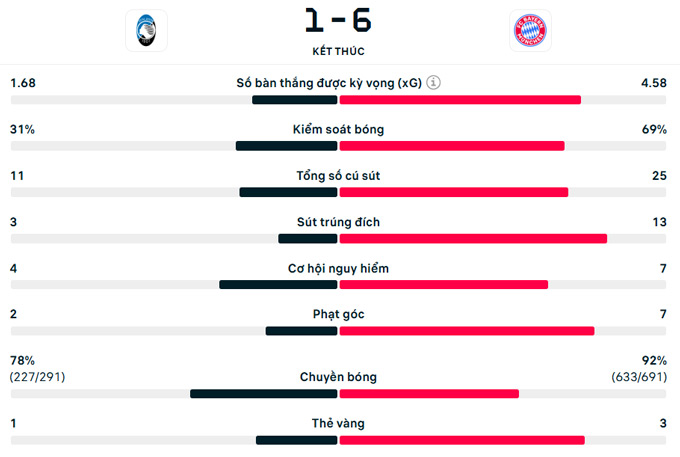Open the Tổng số cú sút stat row
This screenshot has height=457, width=680.
click(338, 176)
